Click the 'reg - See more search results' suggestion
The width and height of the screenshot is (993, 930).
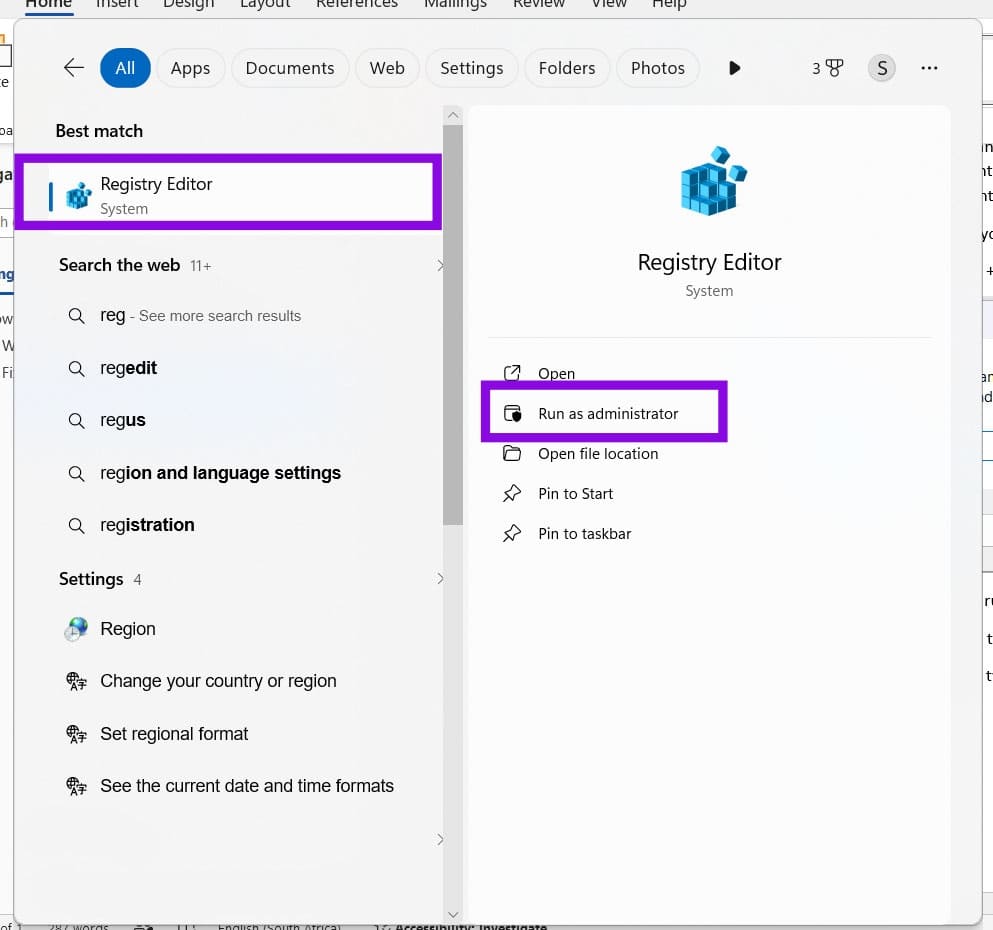pos(200,315)
